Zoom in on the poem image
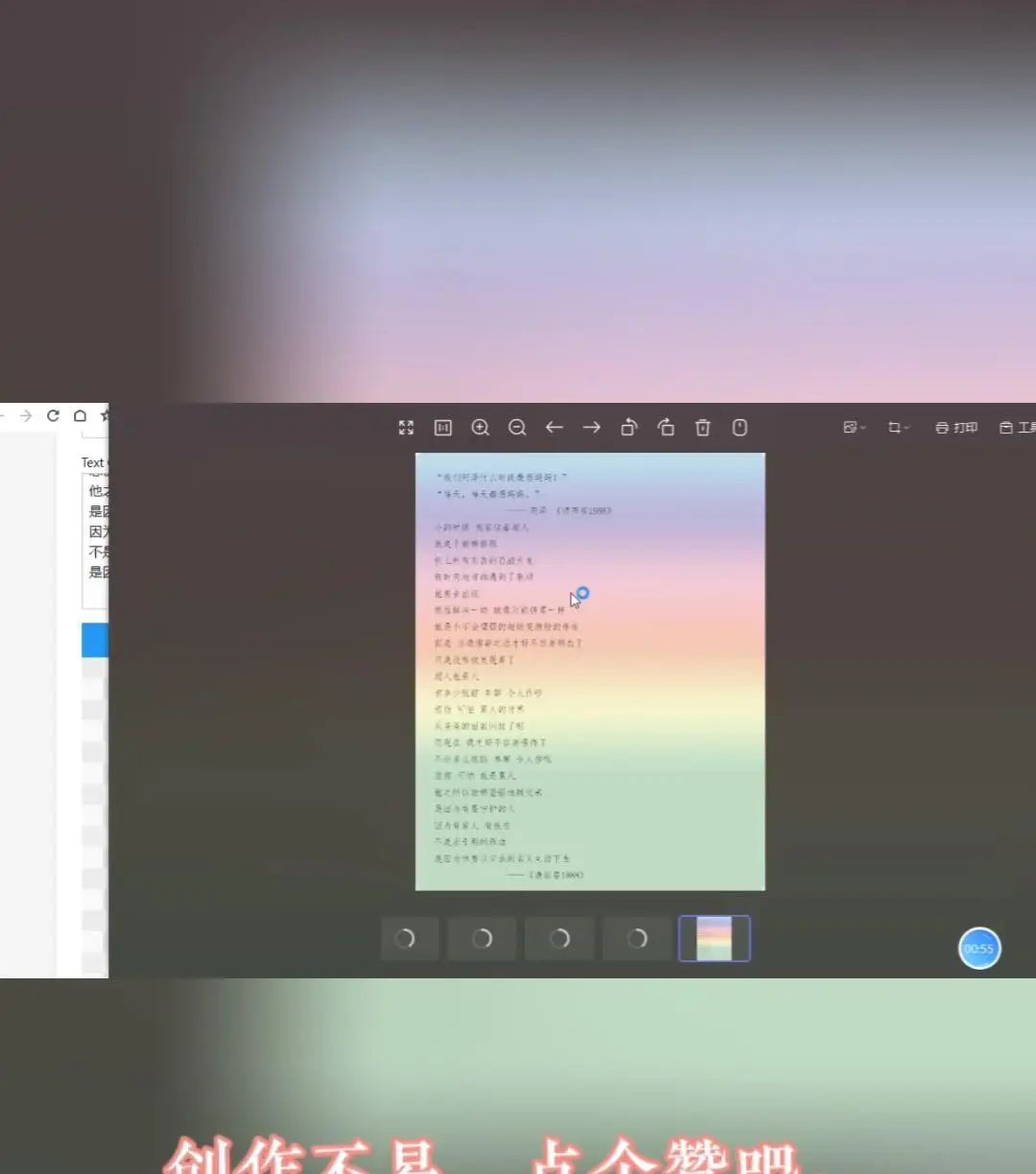The width and height of the screenshot is (1036, 1174). tap(480, 428)
